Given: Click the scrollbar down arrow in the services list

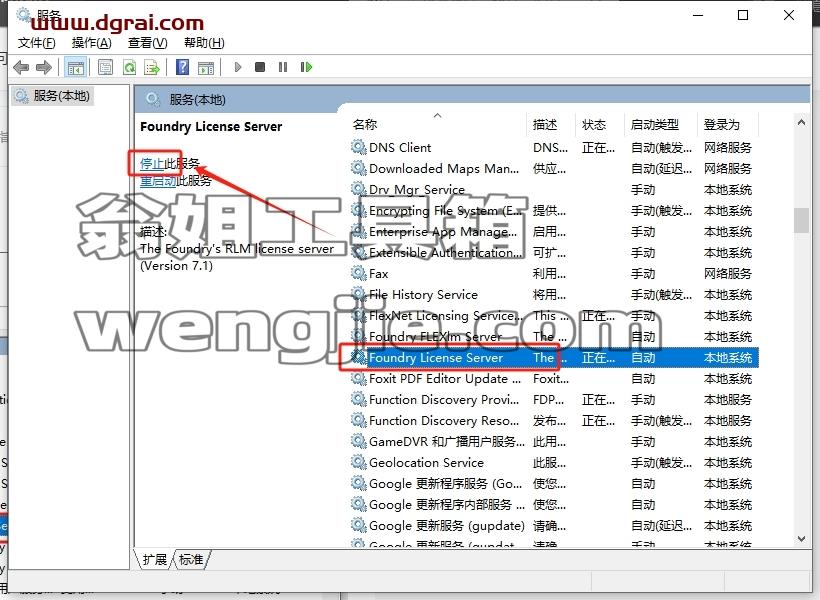Looking at the screenshot, I should (x=801, y=539).
